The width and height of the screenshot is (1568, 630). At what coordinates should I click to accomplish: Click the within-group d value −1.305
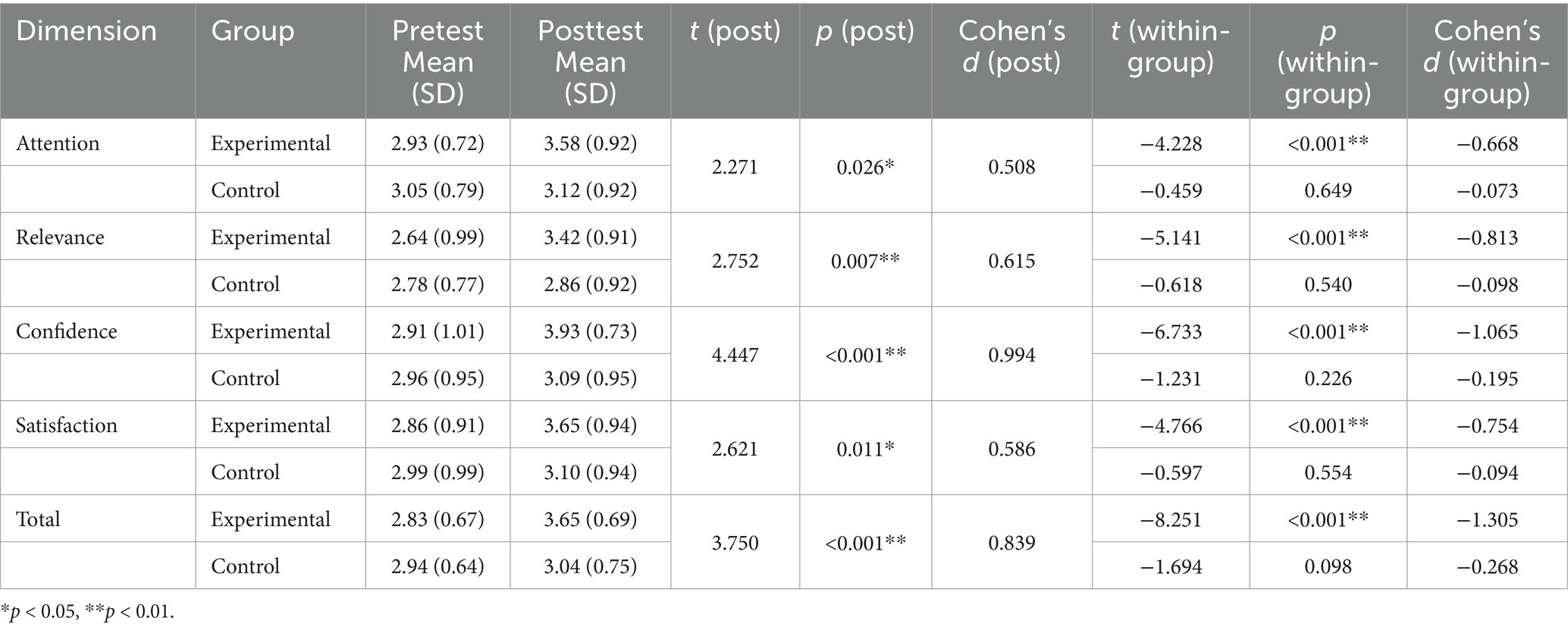tap(1487, 519)
